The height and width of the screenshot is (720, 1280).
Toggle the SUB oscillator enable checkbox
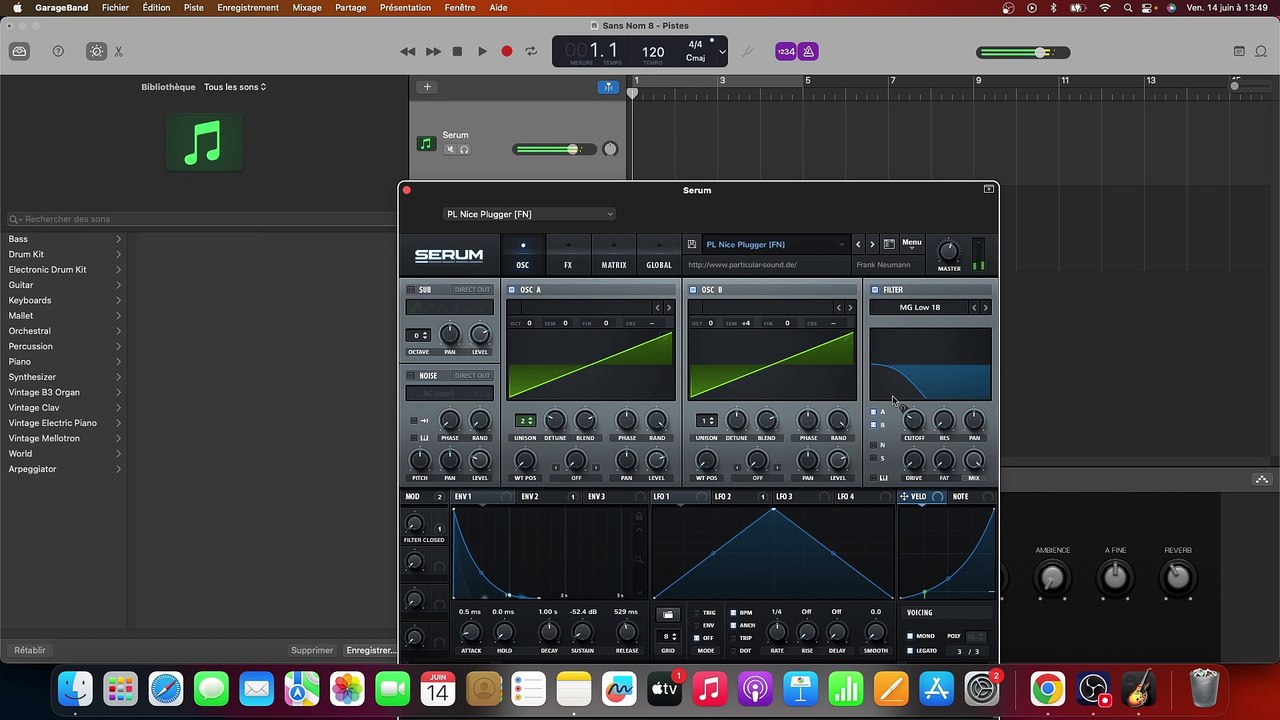(x=411, y=290)
